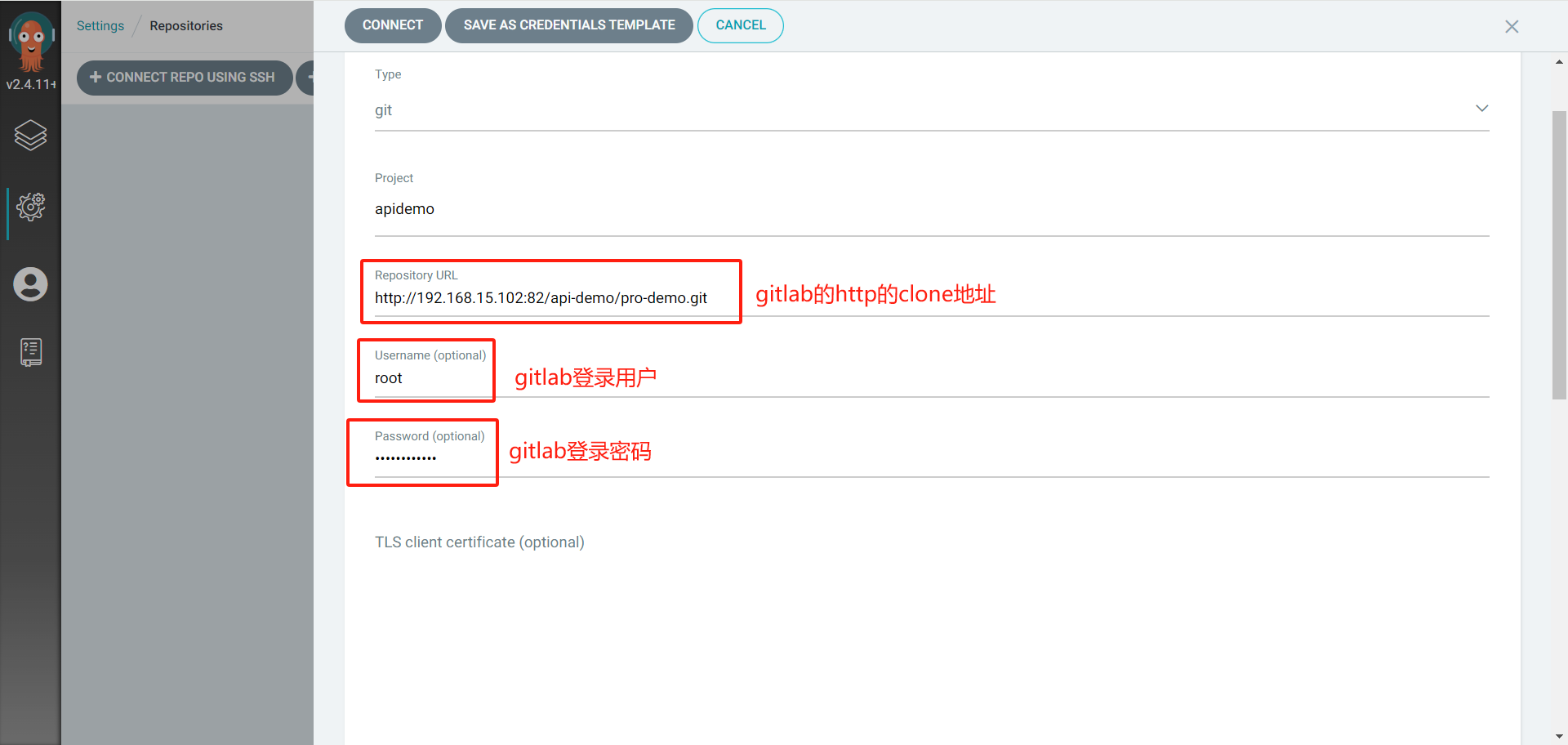Click CONNECT REPO USING SSH
Viewport: 1568px width, 745px height.
[x=184, y=77]
